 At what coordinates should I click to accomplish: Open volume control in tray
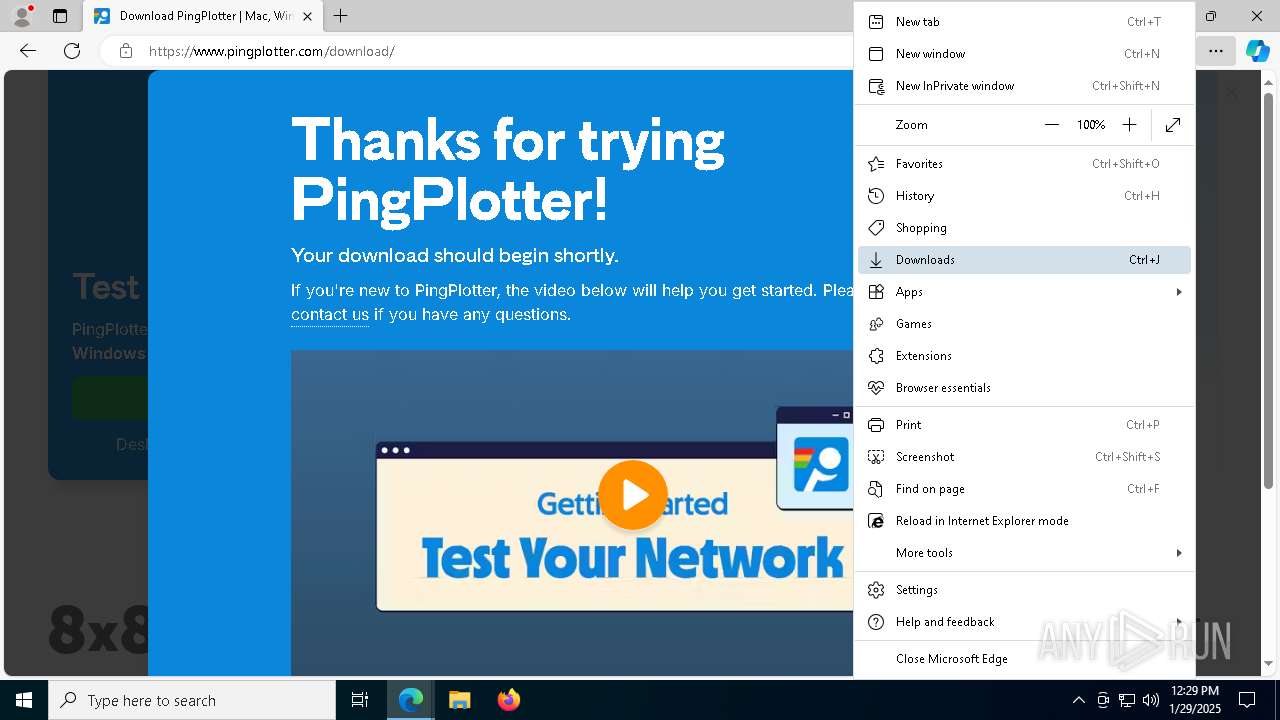pos(1151,700)
